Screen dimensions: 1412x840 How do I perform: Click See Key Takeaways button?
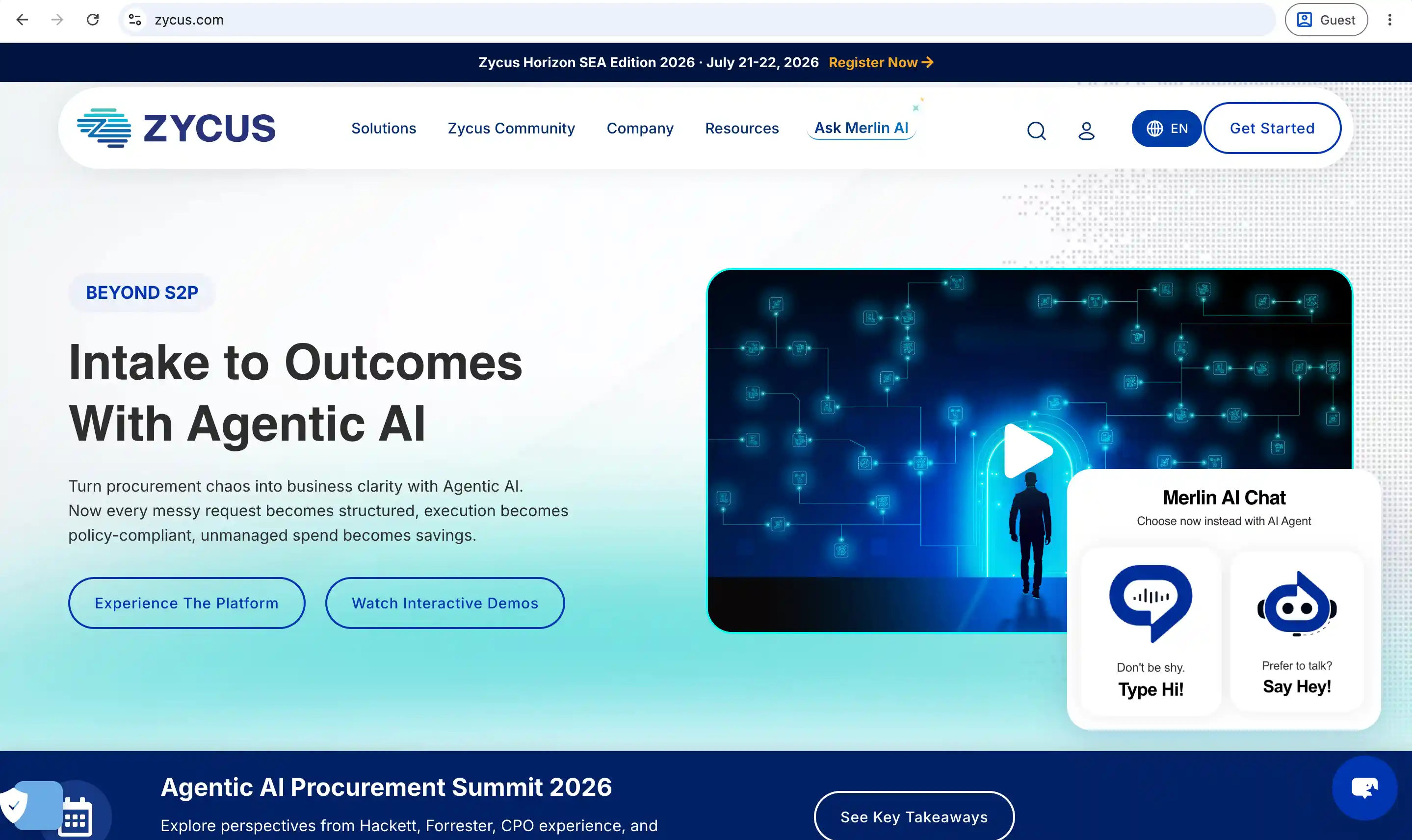coord(914,817)
